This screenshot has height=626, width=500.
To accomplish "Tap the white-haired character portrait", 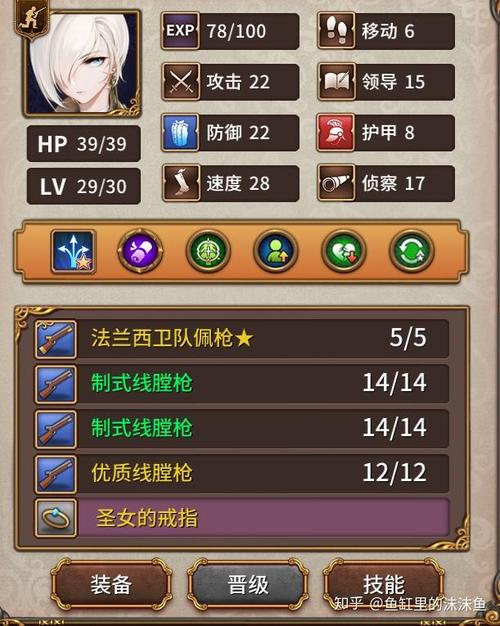I will coord(82,63).
